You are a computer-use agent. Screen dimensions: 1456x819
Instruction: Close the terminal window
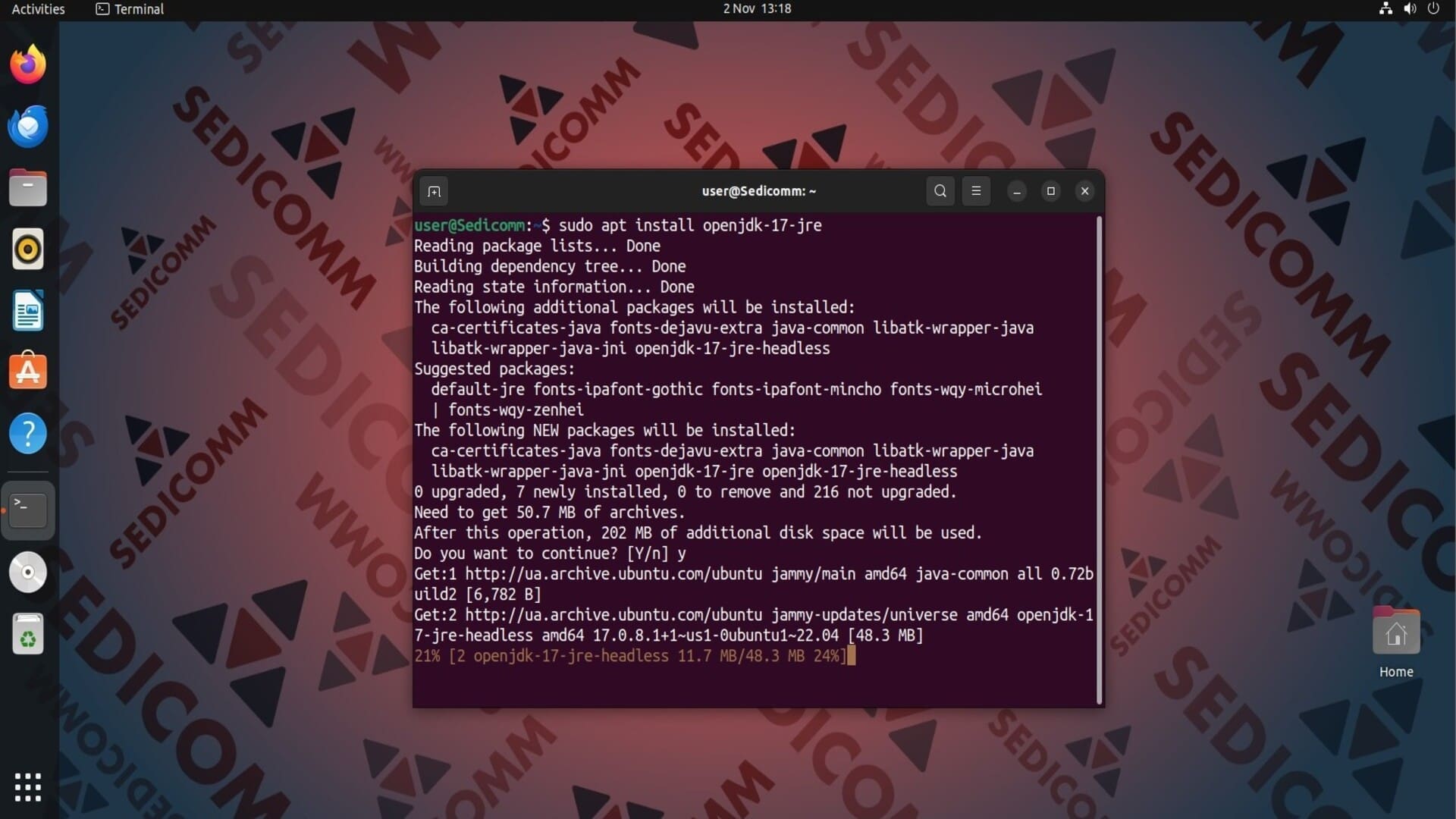point(1085,191)
